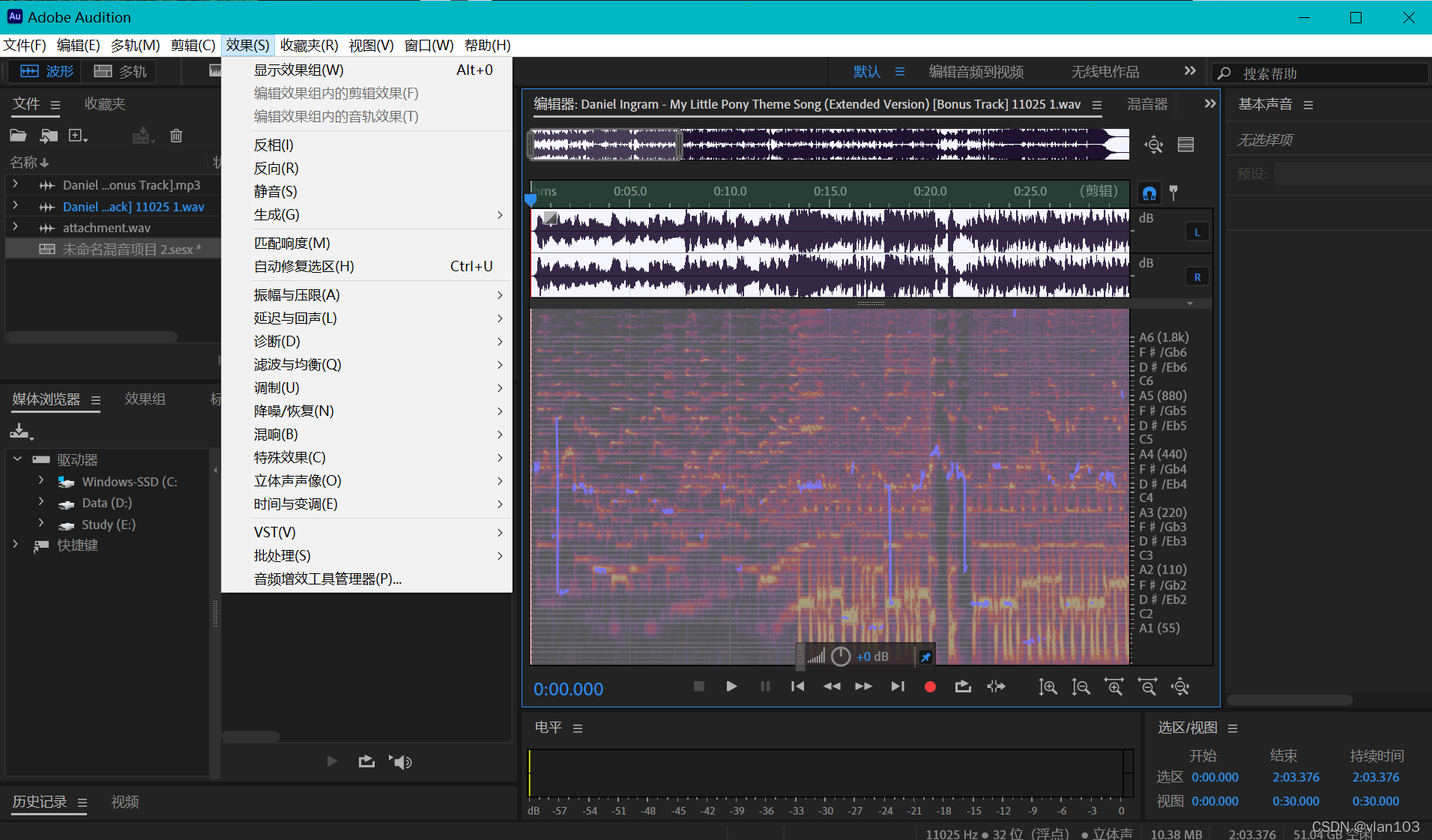Toggle skip selection icon in transport
Viewport: 1432px width, 840px height.
click(996, 686)
